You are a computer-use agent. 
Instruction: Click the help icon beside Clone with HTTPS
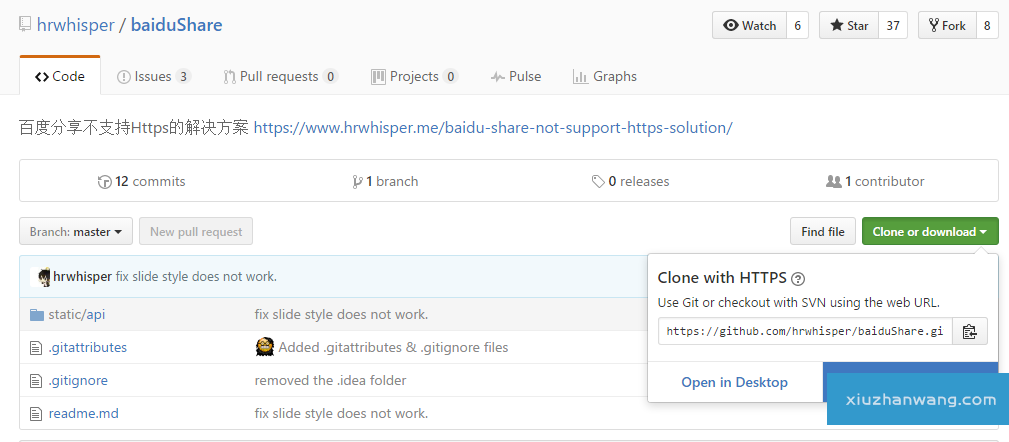pos(798,279)
